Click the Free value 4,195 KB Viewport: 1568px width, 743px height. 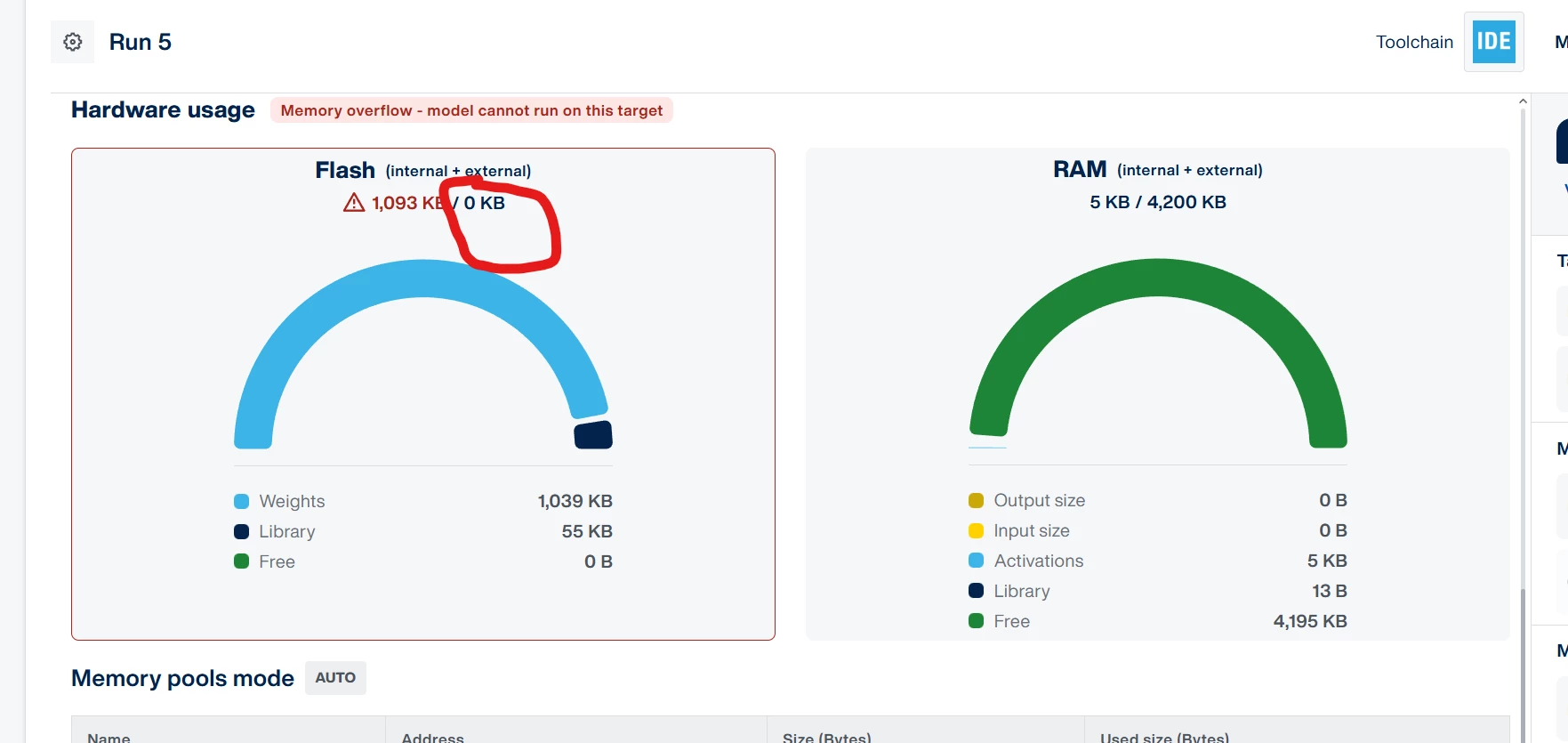point(1310,621)
